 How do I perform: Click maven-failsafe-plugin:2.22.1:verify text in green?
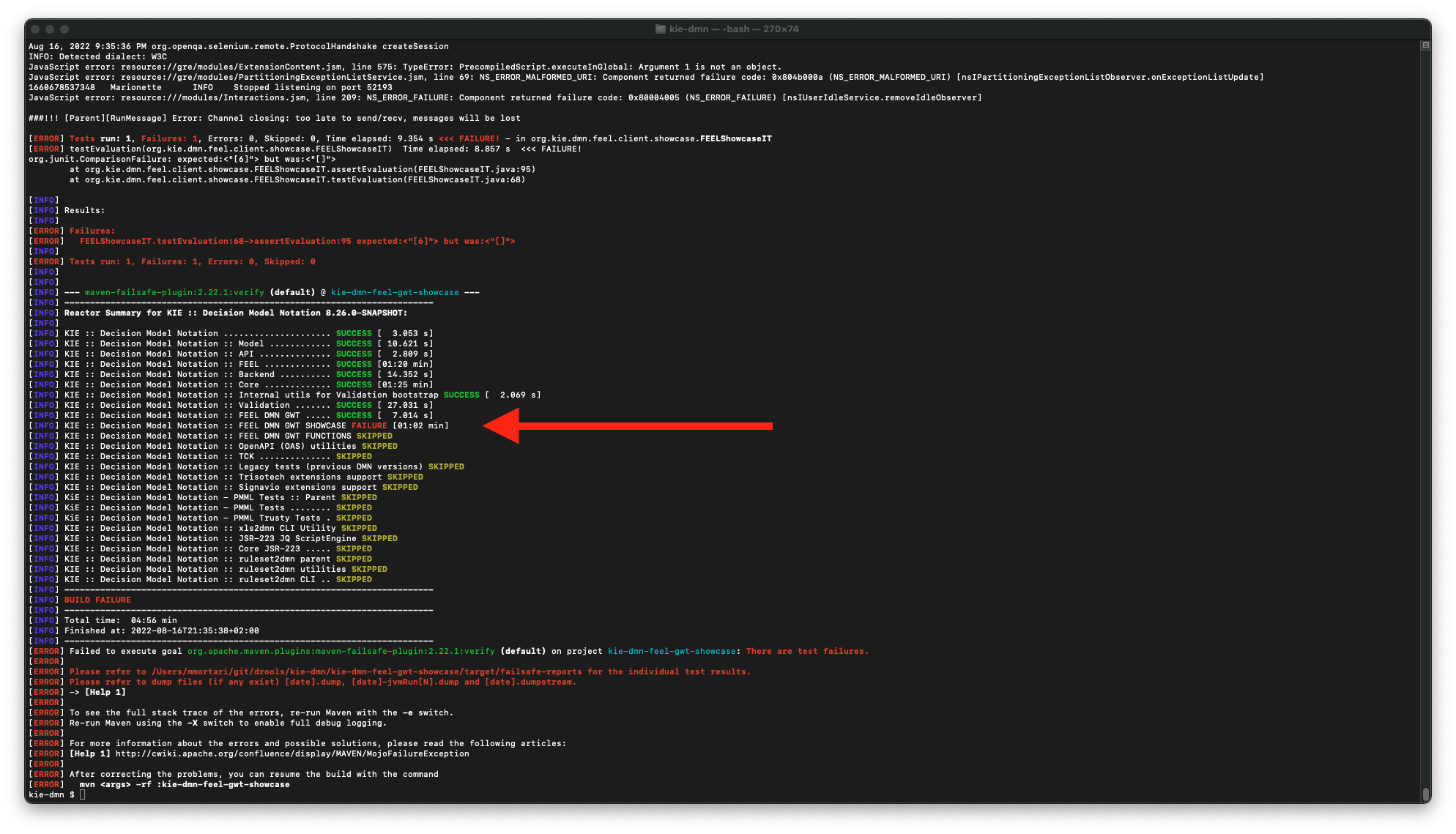[174, 292]
